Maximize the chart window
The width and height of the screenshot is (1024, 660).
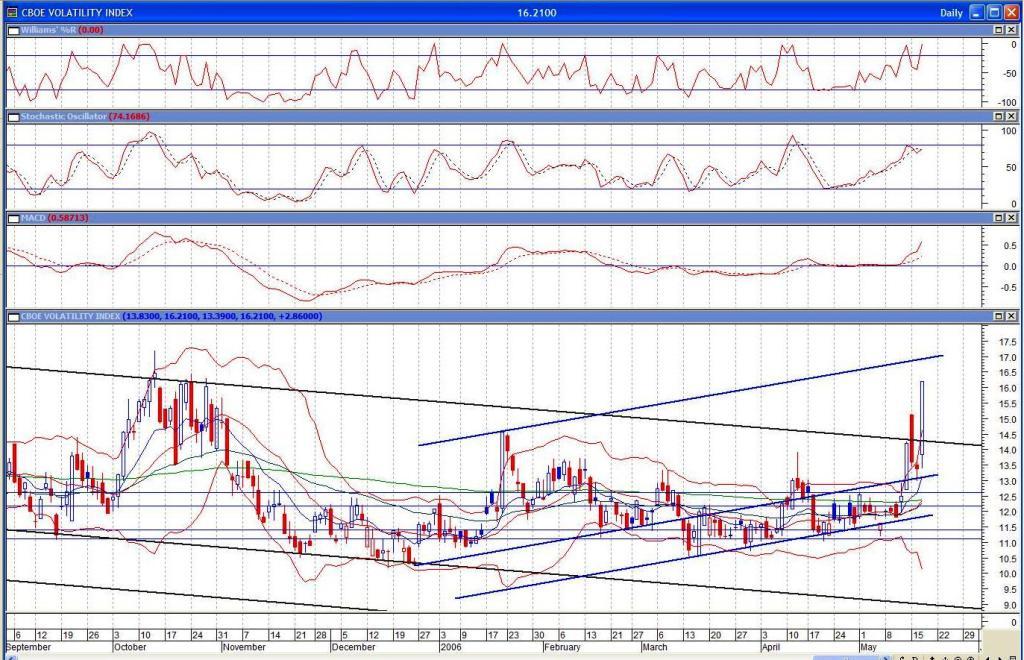point(994,12)
